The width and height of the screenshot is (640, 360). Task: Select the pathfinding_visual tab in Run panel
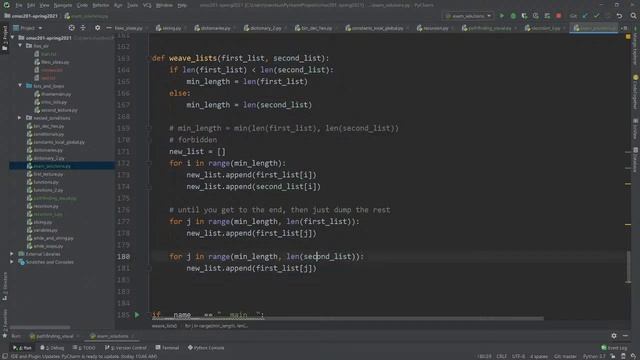pyautogui.click(x=55, y=336)
